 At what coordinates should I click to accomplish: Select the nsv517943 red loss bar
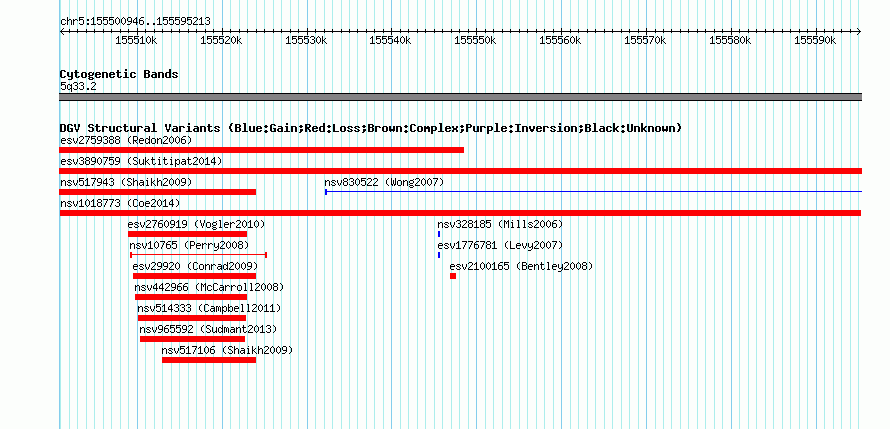[158, 192]
